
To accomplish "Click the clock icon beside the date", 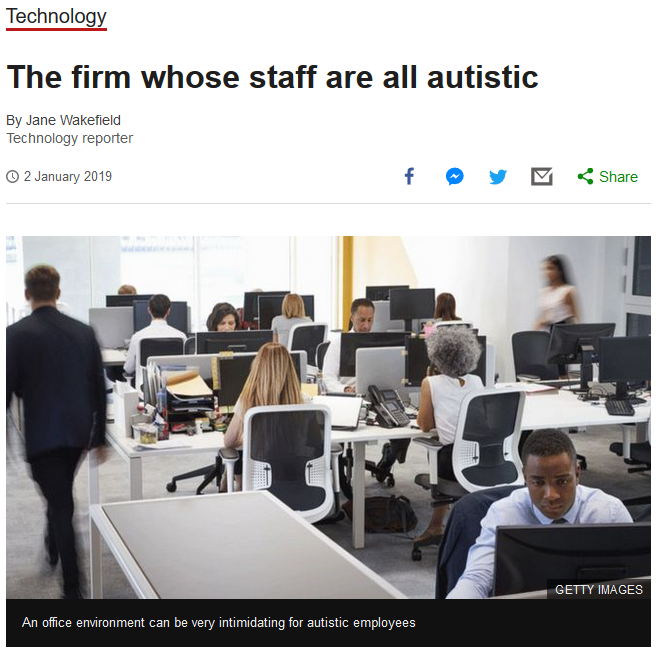I will click(13, 177).
